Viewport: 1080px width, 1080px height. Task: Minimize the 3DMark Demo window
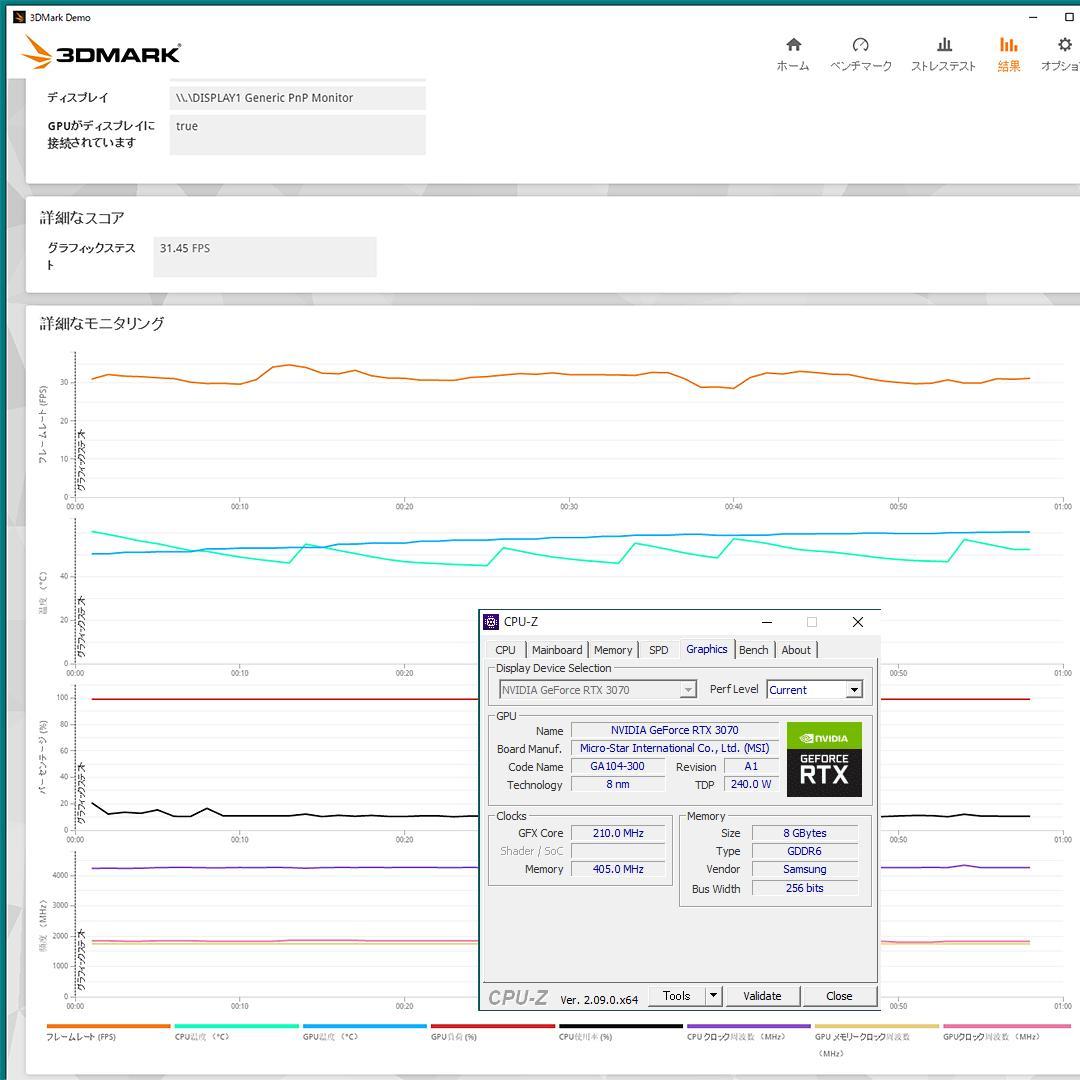(x=1032, y=17)
